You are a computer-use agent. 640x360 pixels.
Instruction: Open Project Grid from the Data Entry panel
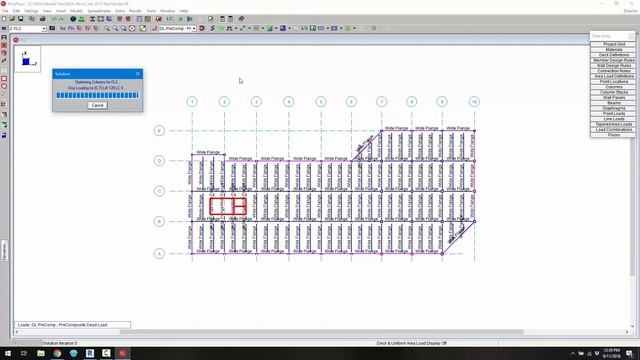click(x=613, y=44)
